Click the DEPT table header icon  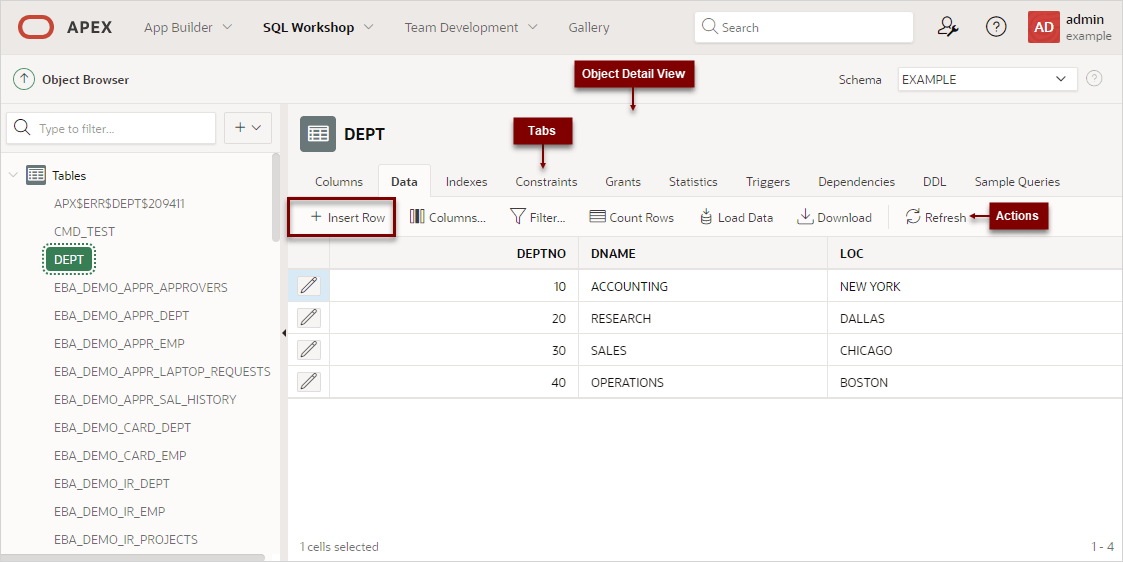318,134
